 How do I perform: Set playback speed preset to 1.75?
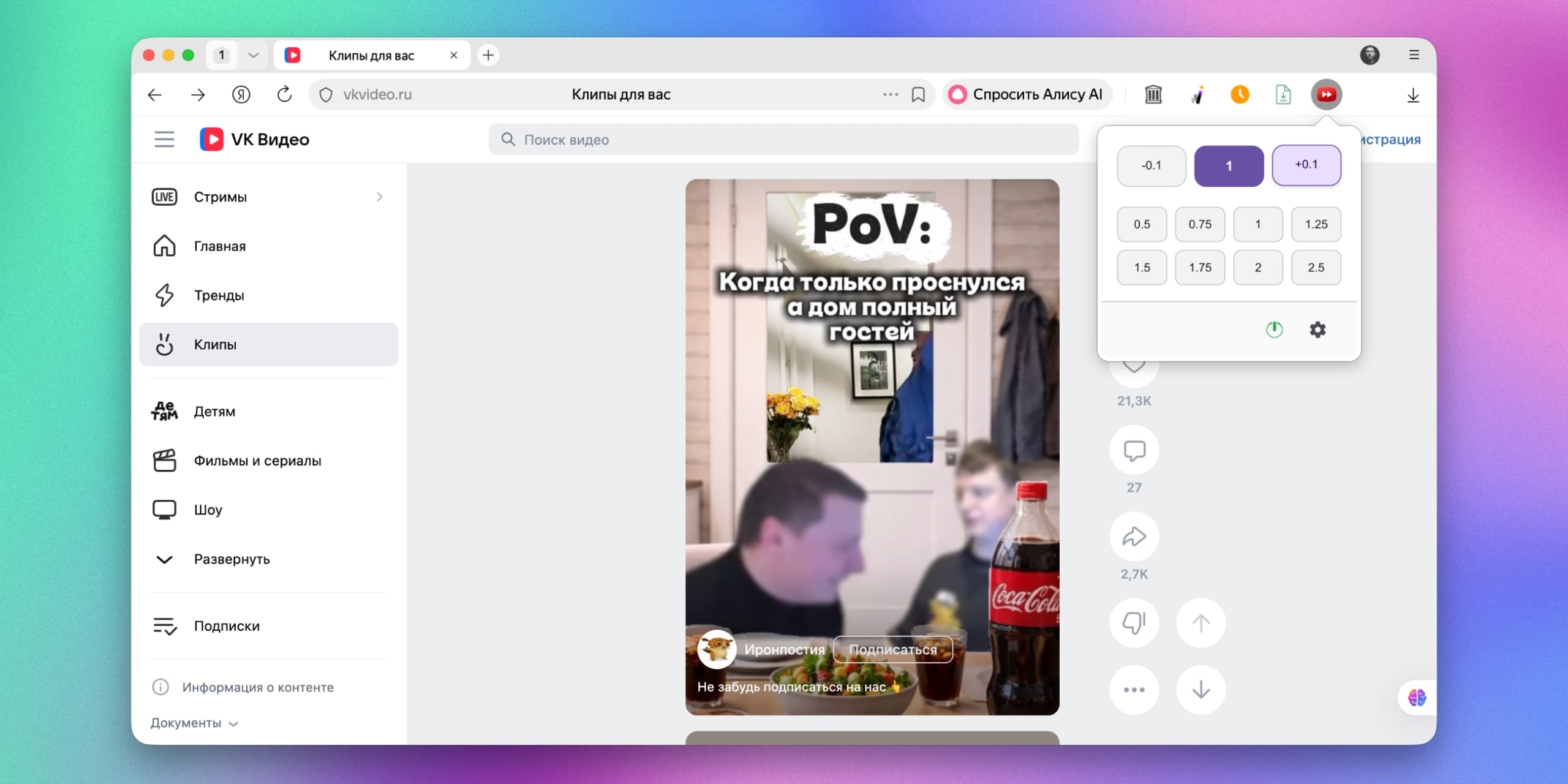click(1200, 268)
